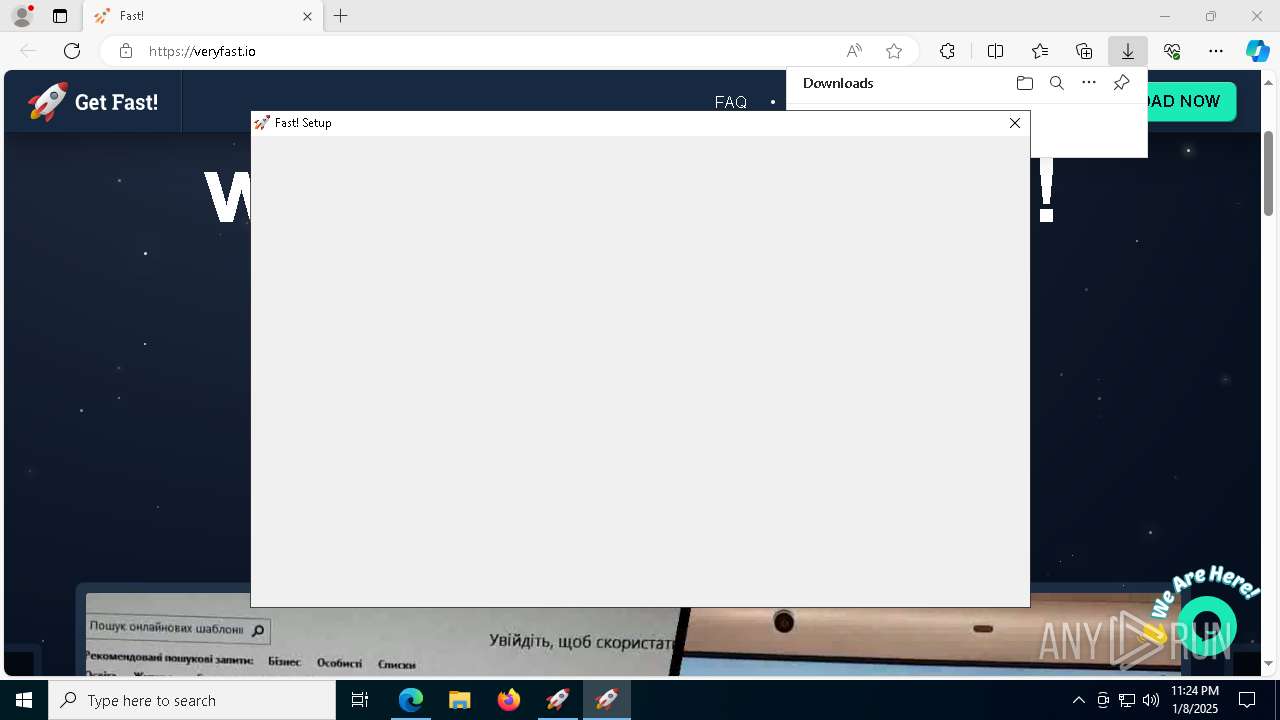Image resolution: width=1280 pixels, height=720 pixels.
Task: Pin the Downloads panel
Action: point(1121,83)
